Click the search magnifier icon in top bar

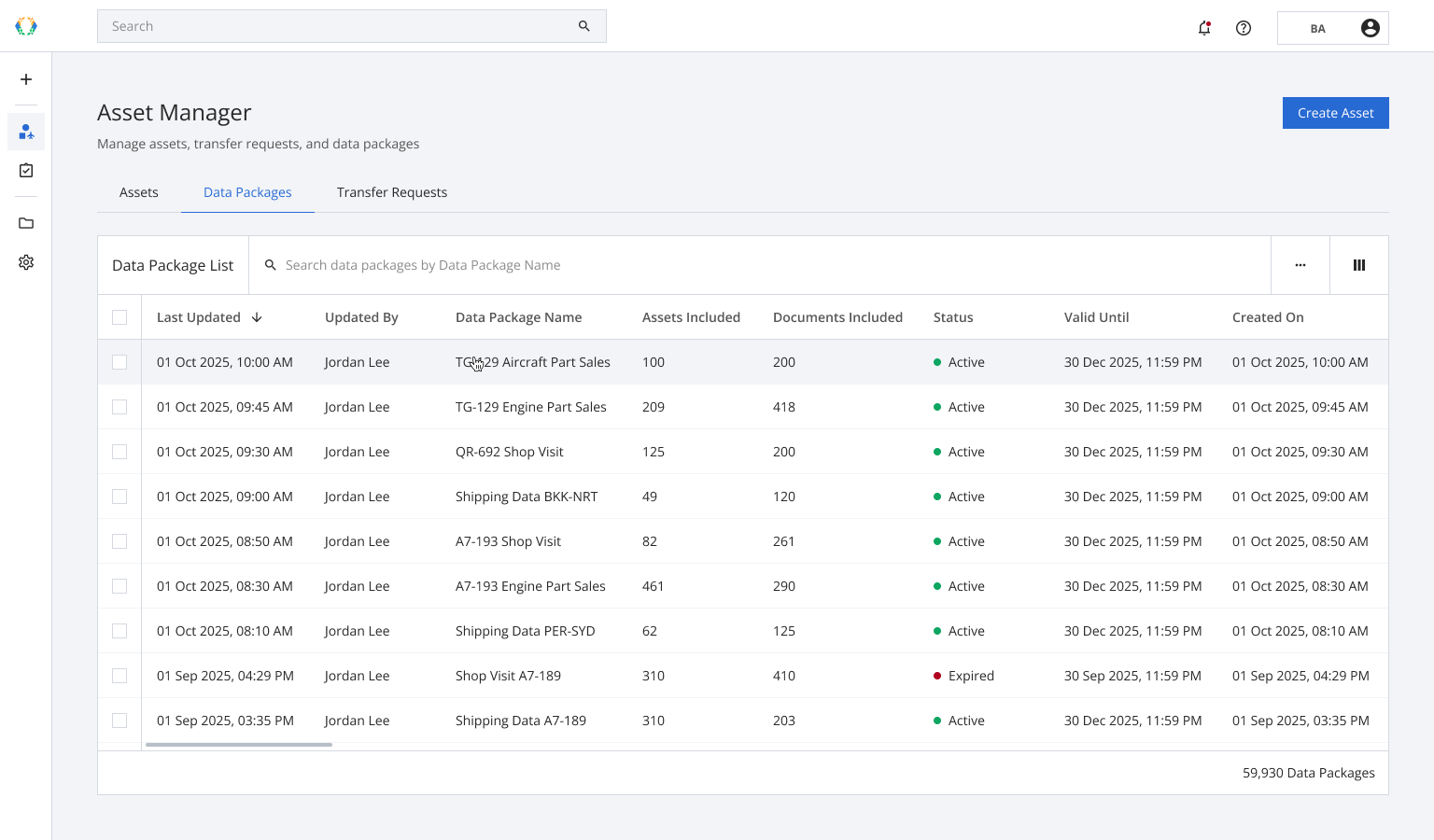pos(584,26)
